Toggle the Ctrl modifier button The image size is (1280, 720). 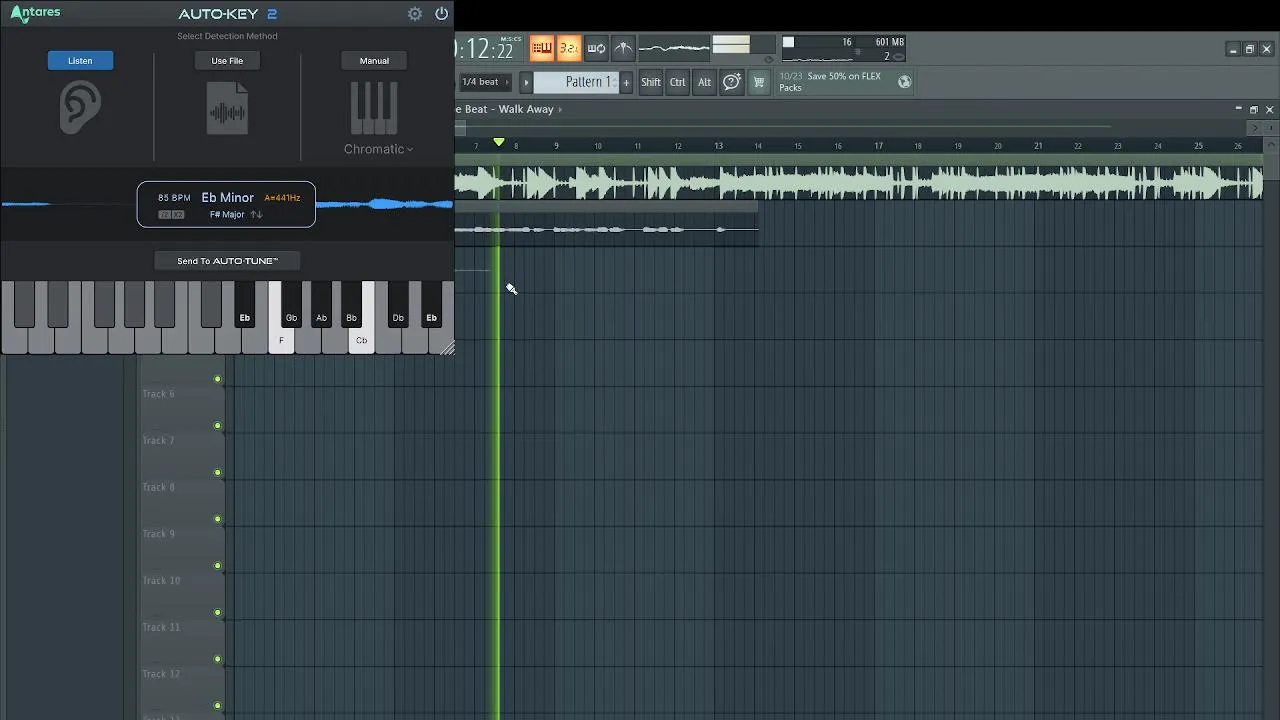click(678, 82)
